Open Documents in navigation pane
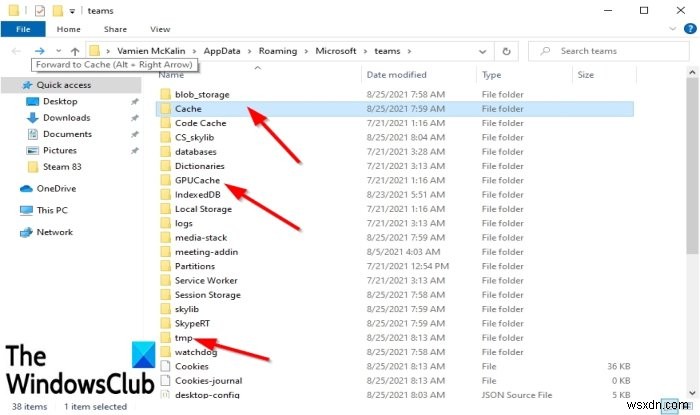This screenshot has width=700, height=415. 67,134
